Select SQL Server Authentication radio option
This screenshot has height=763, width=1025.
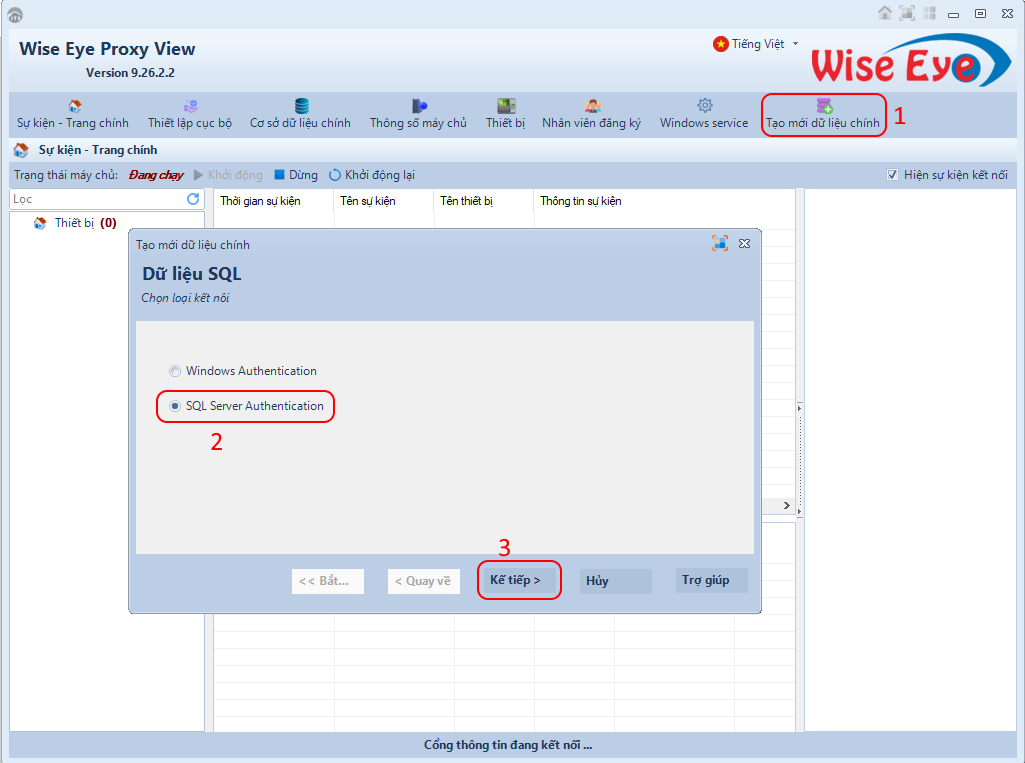(176, 406)
